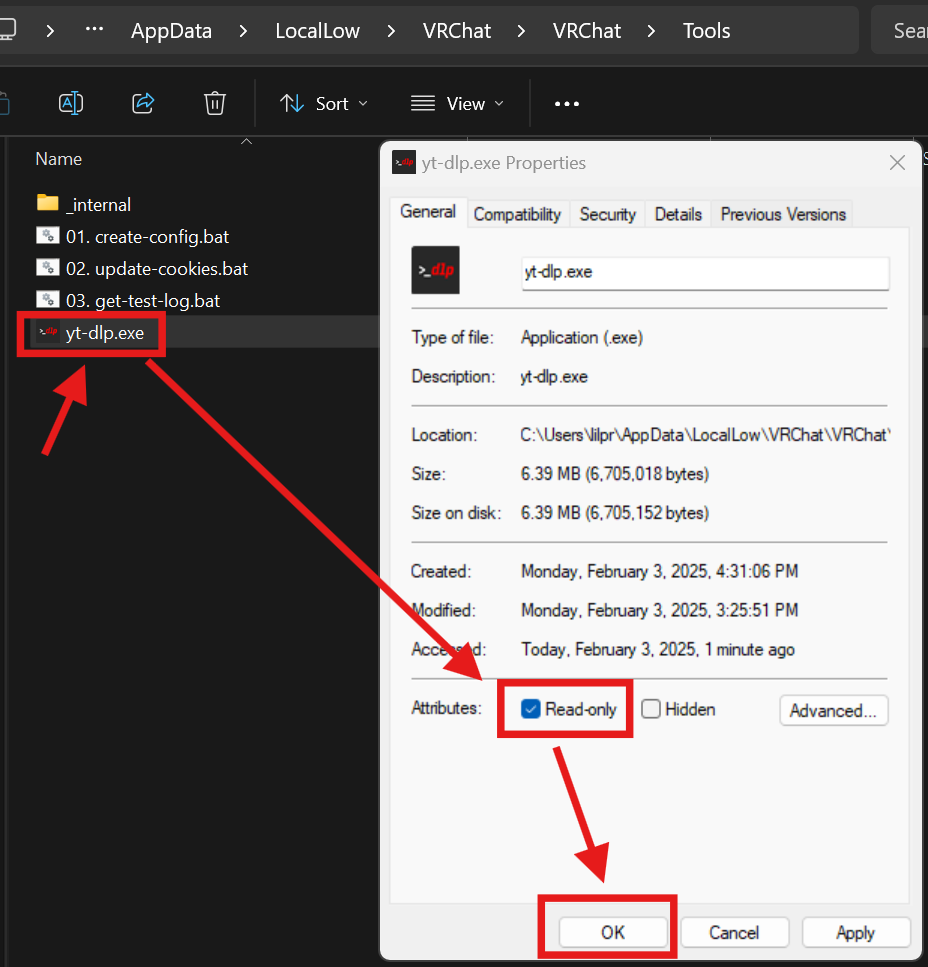Click the Advanced button
928x967 pixels.
(833, 710)
